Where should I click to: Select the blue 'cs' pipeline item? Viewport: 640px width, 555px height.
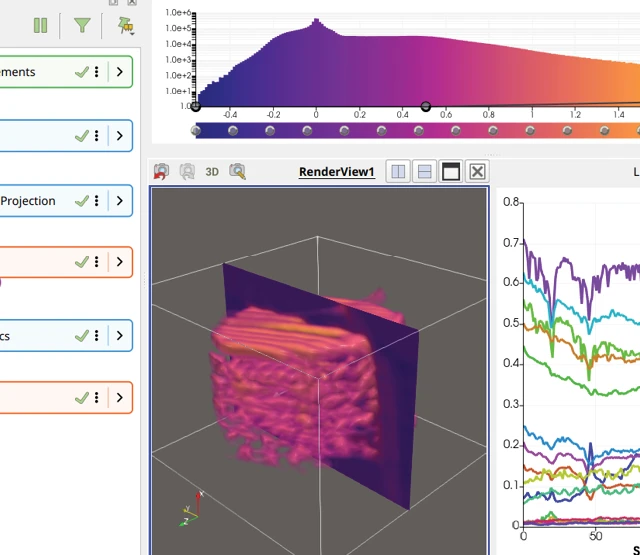pyautogui.click(x=65, y=335)
